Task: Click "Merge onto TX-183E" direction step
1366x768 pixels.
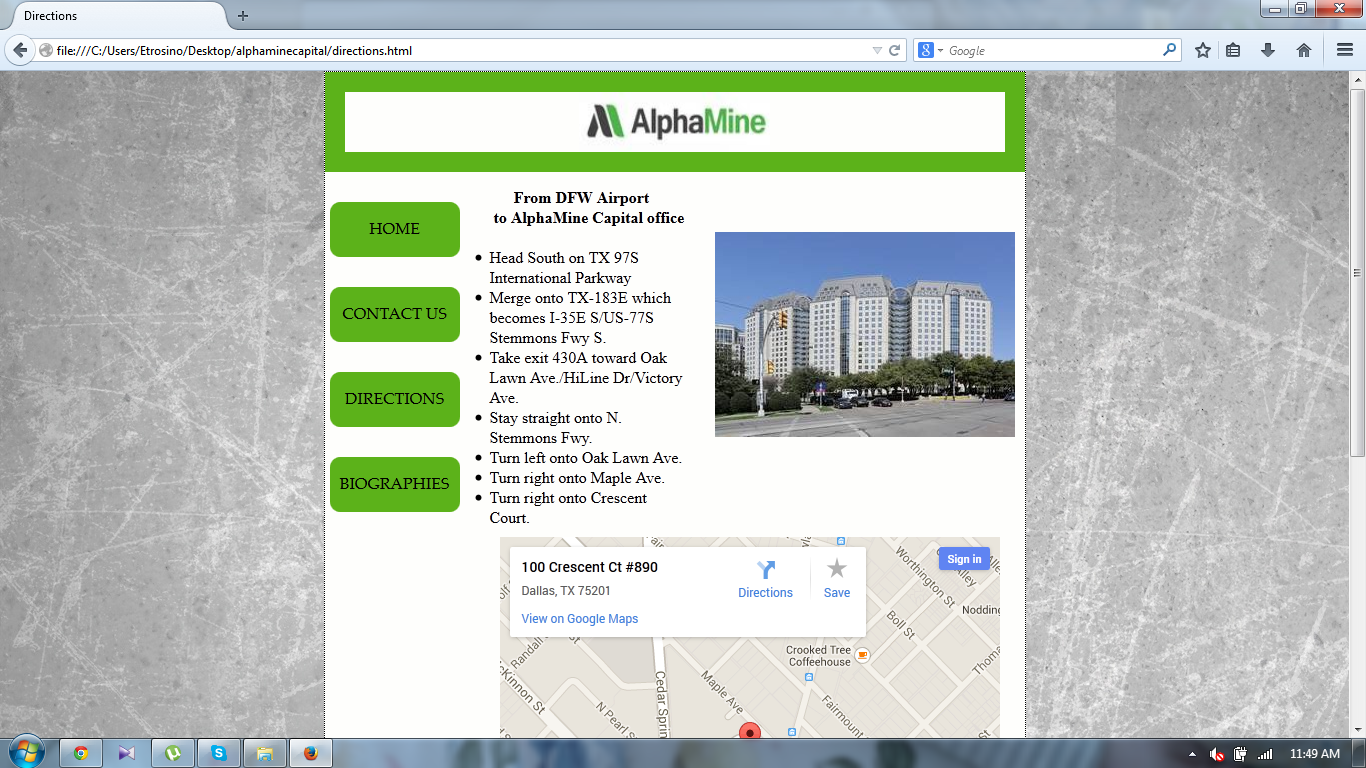Action: pyautogui.click(x=580, y=318)
